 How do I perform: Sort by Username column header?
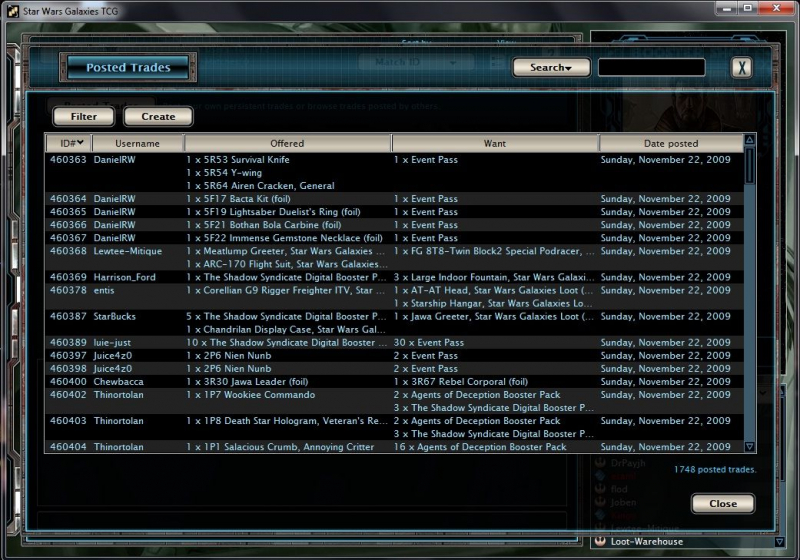coord(138,143)
